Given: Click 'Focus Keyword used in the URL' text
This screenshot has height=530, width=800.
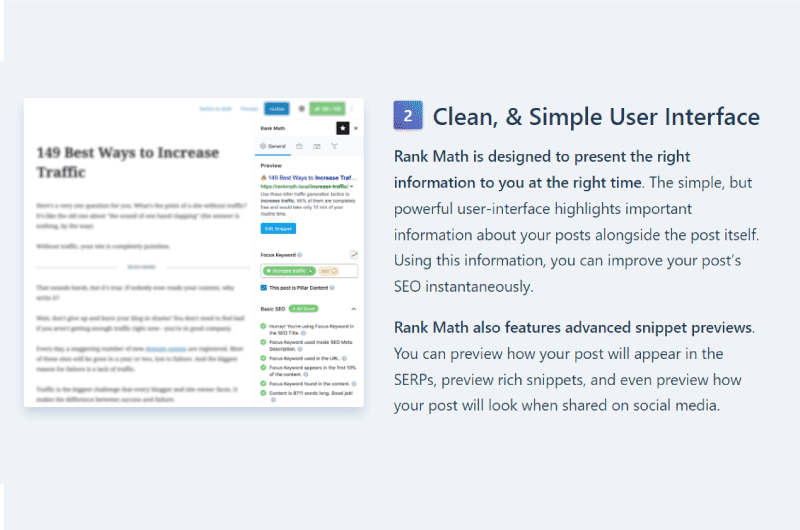Looking at the screenshot, I should tap(304, 359).
